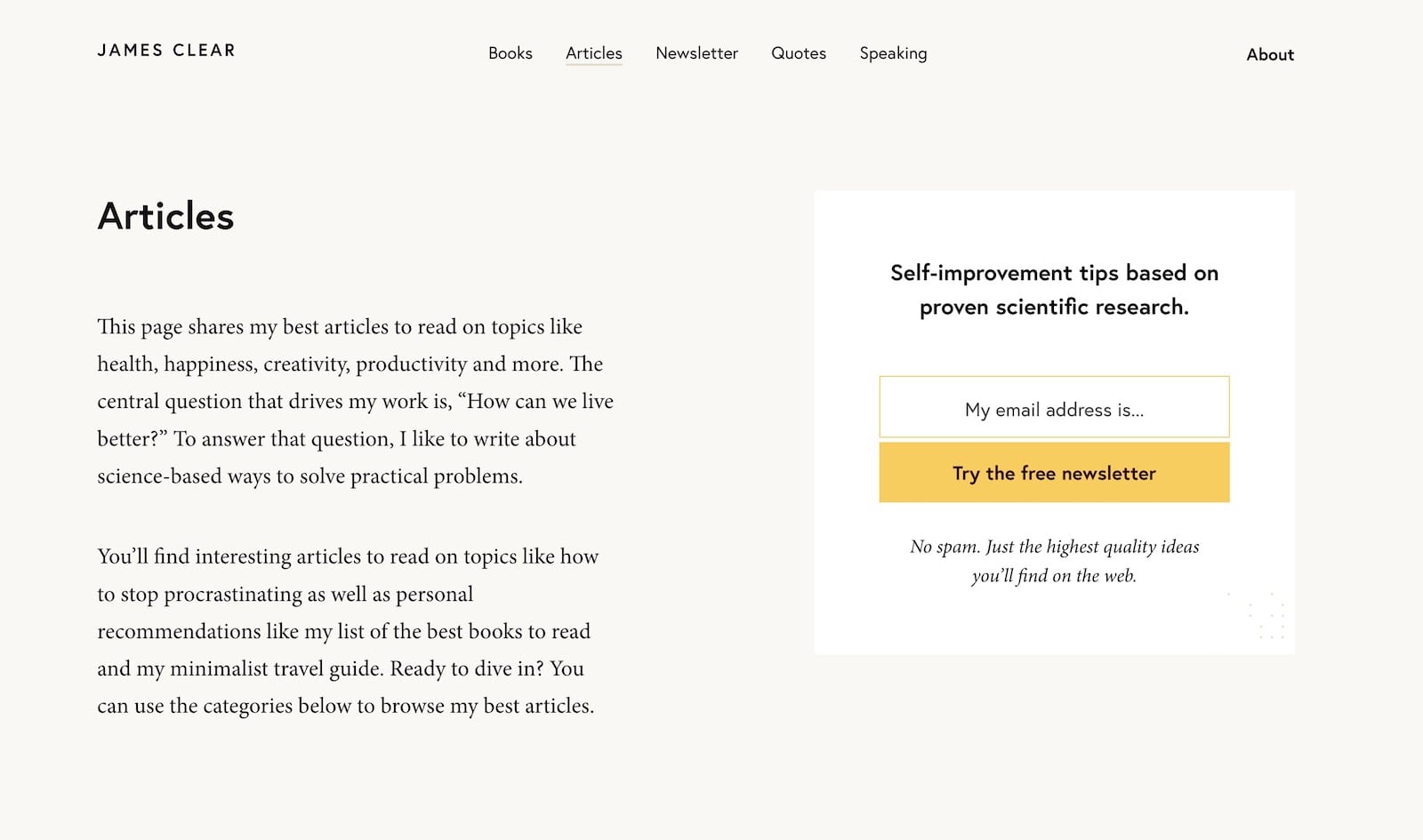
Task: Click the 'Try the free newsletter' button
Action: click(x=1054, y=473)
